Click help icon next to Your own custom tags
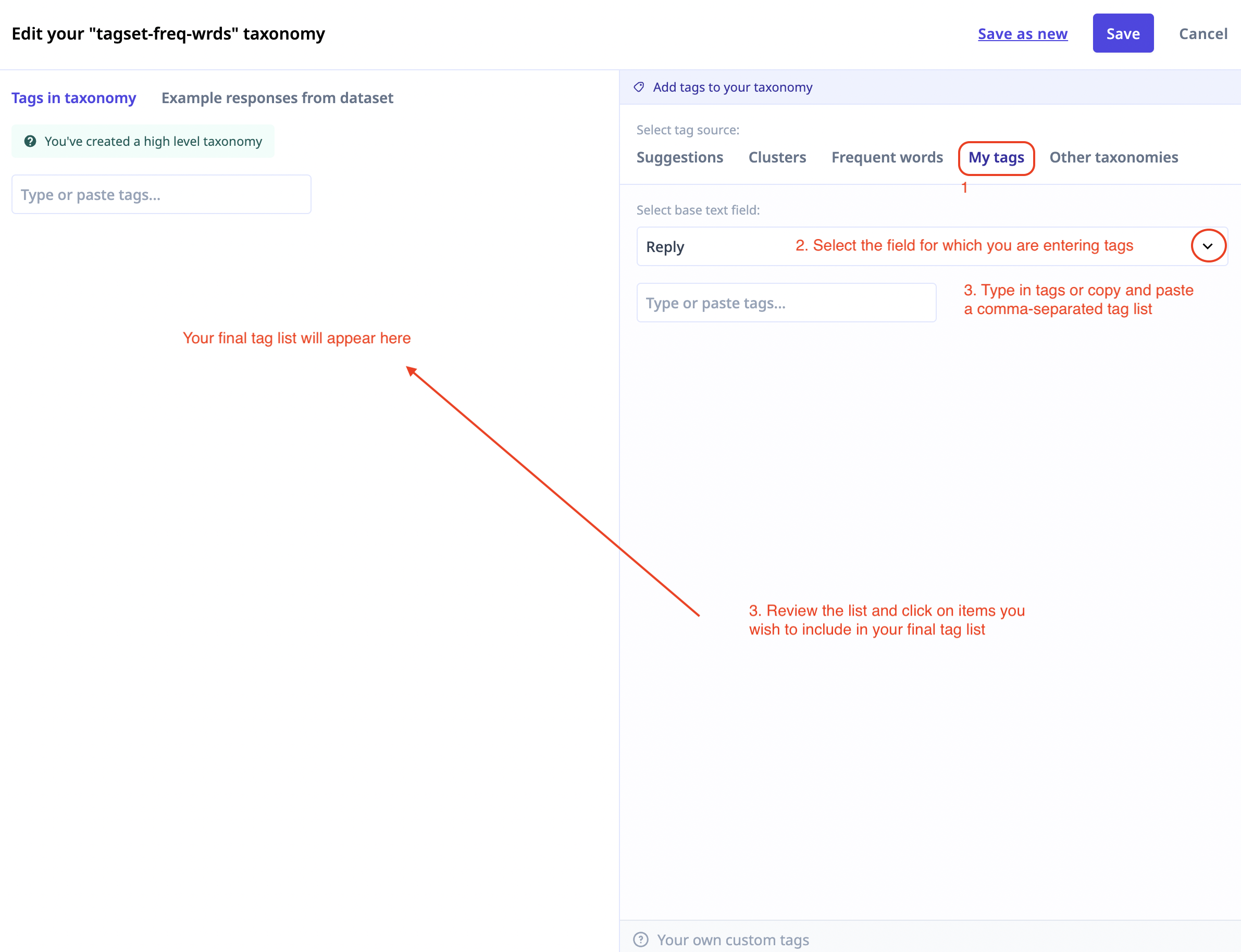Image resolution: width=1241 pixels, height=952 pixels. [x=641, y=939]
